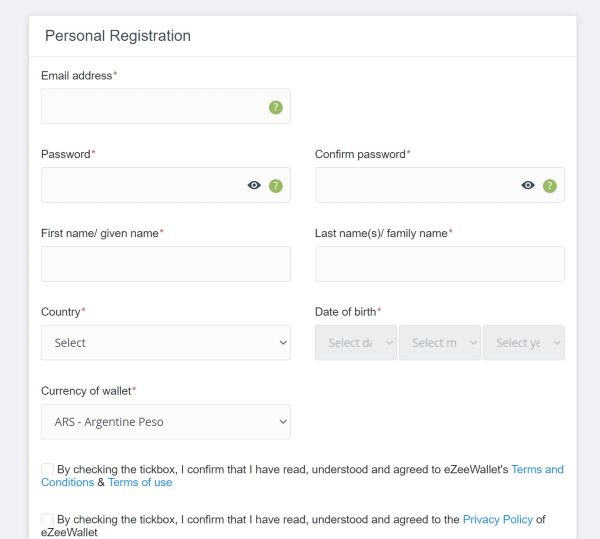Image resolution: width=600 pixels, height=539 pixels.
Task: Open the Currency of wallet dropdown
Action: coord(166,422)
